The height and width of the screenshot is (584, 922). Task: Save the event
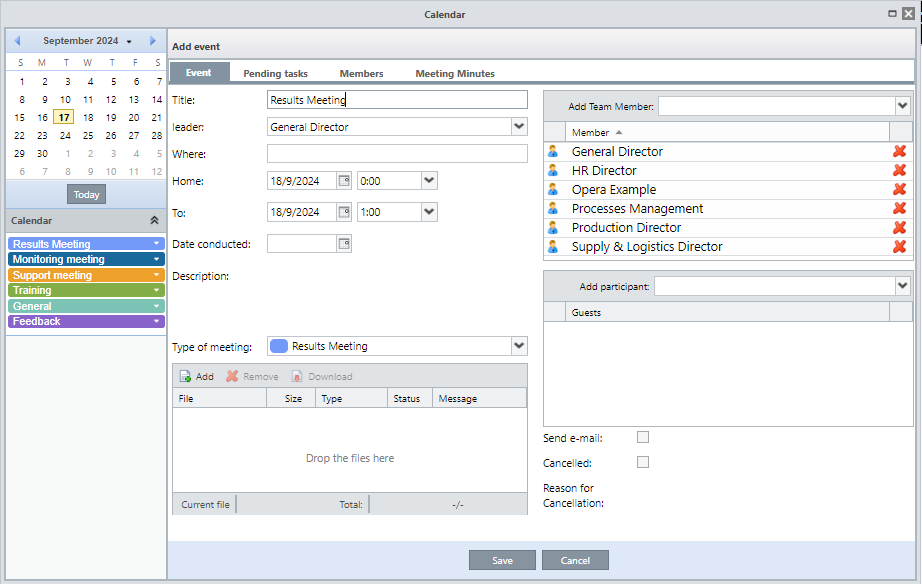502,560
